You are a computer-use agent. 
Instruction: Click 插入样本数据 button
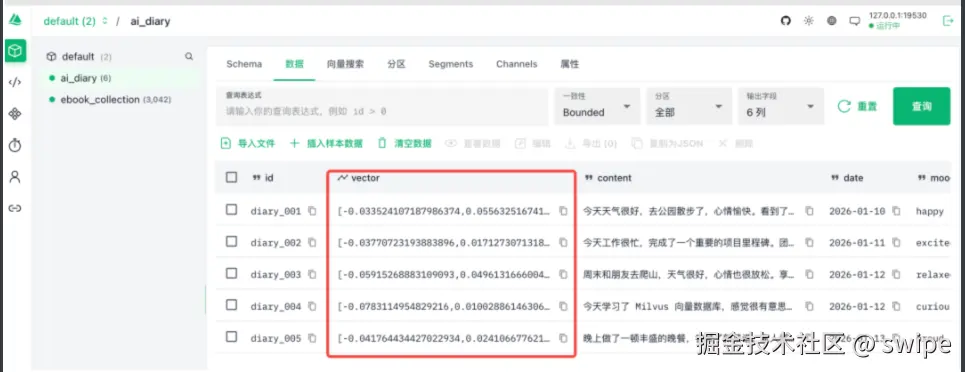click(326, 144)
